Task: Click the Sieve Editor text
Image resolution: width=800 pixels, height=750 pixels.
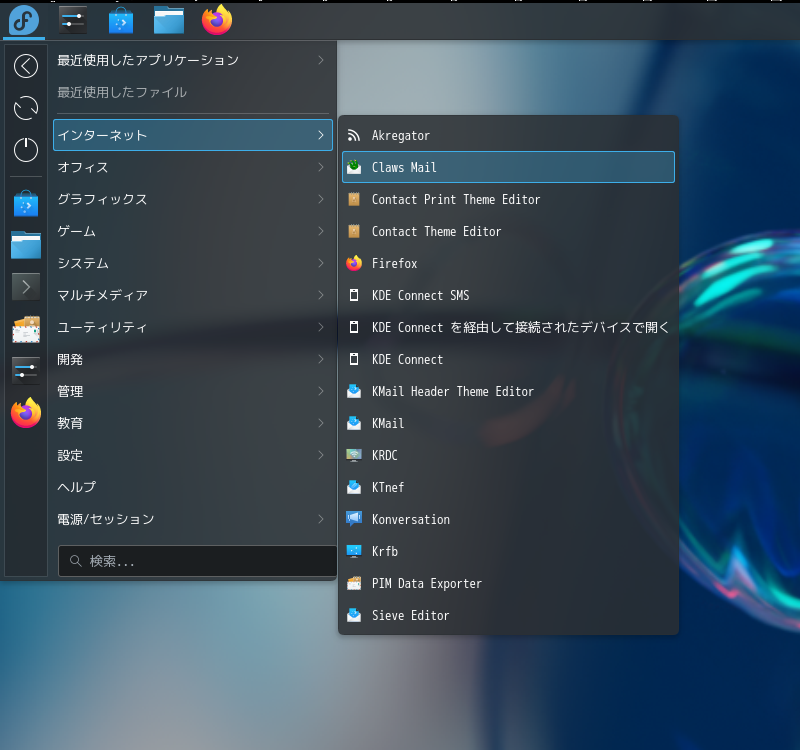Action: 410,615
